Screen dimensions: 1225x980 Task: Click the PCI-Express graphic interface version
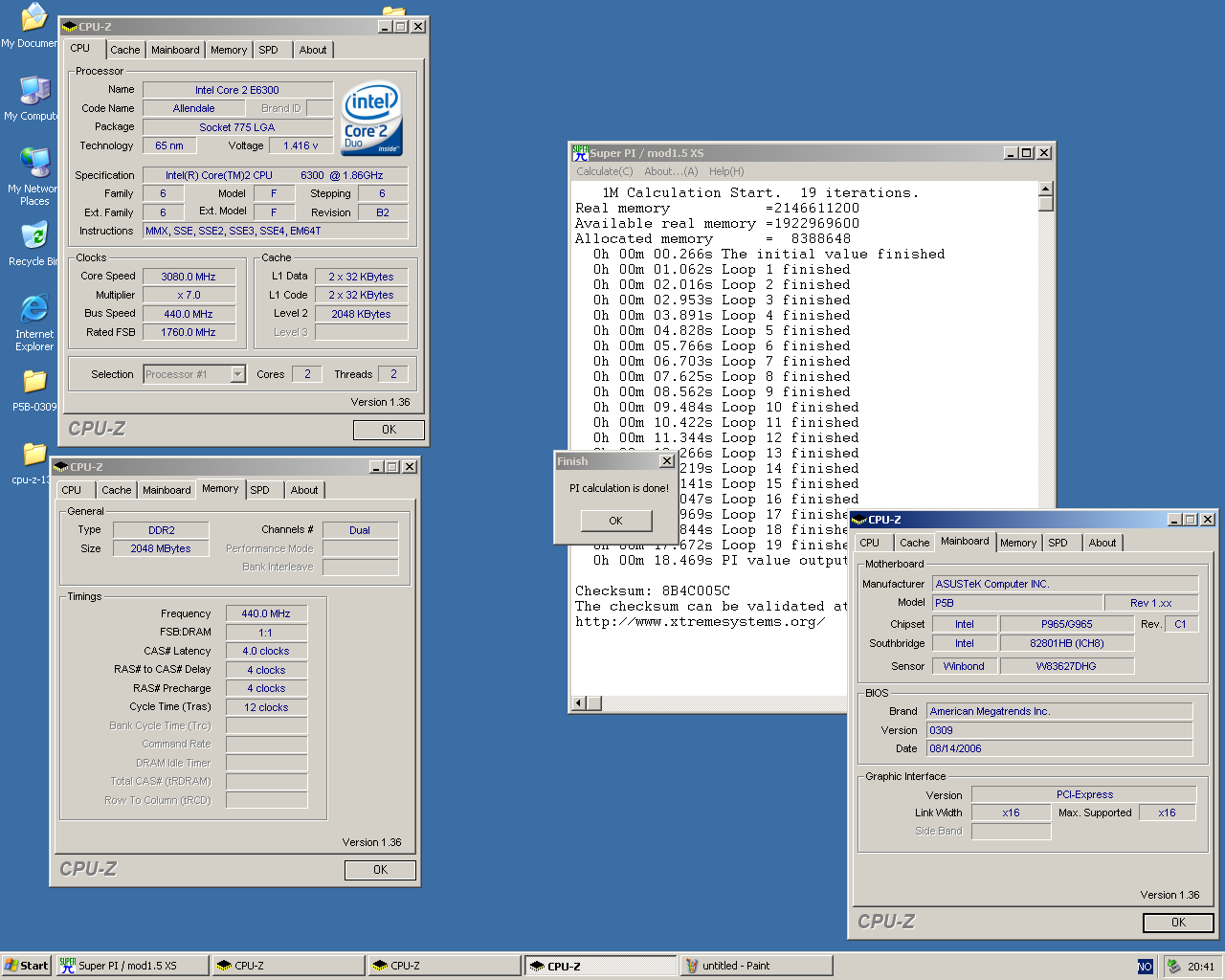[1084, 794]
